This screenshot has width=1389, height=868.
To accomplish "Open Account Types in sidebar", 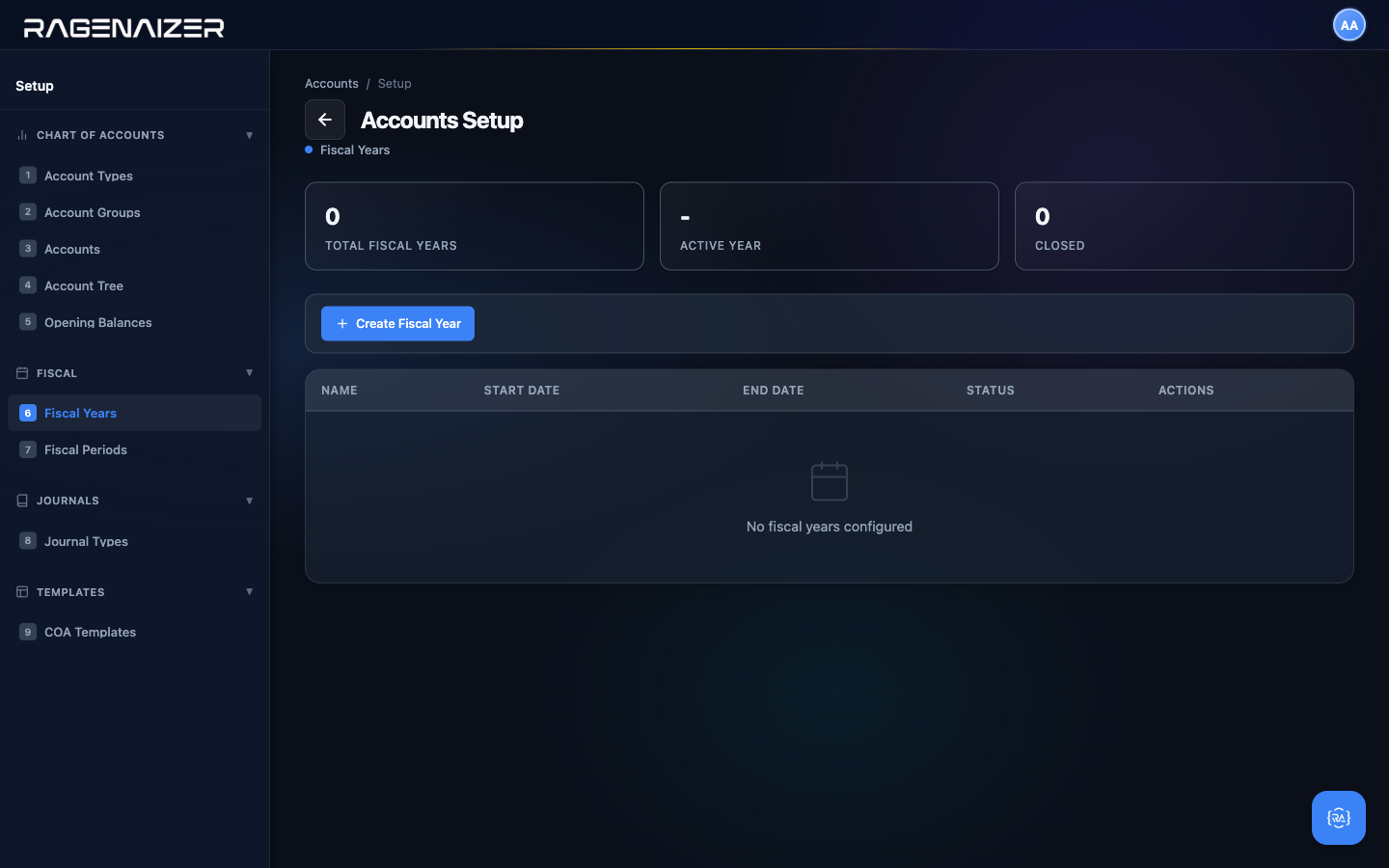I will pos(134,176).
